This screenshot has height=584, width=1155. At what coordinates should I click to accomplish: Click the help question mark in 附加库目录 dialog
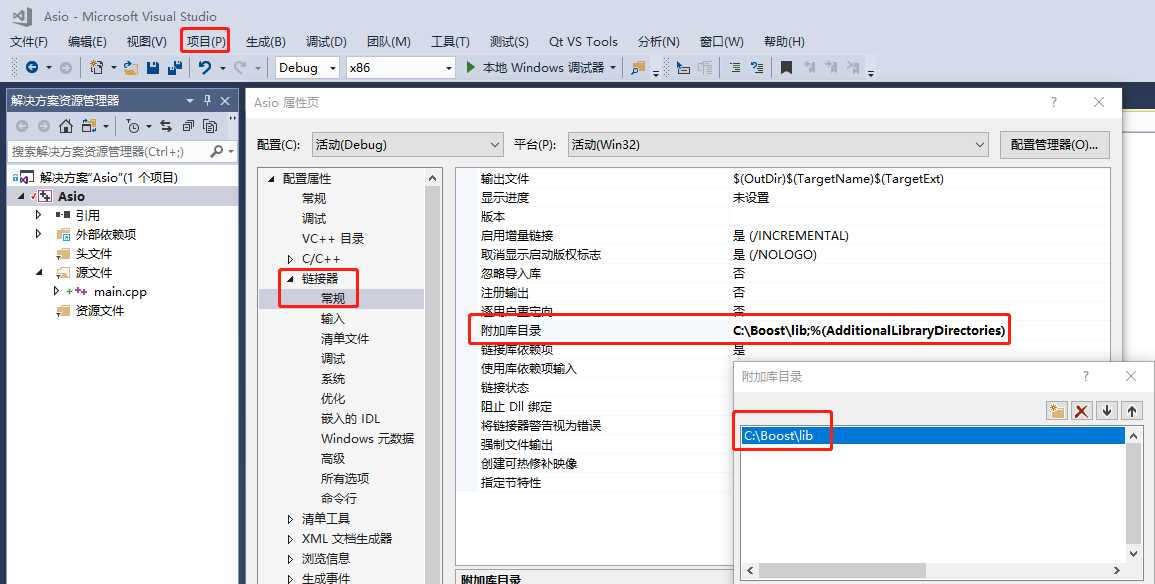(1085, 376)
